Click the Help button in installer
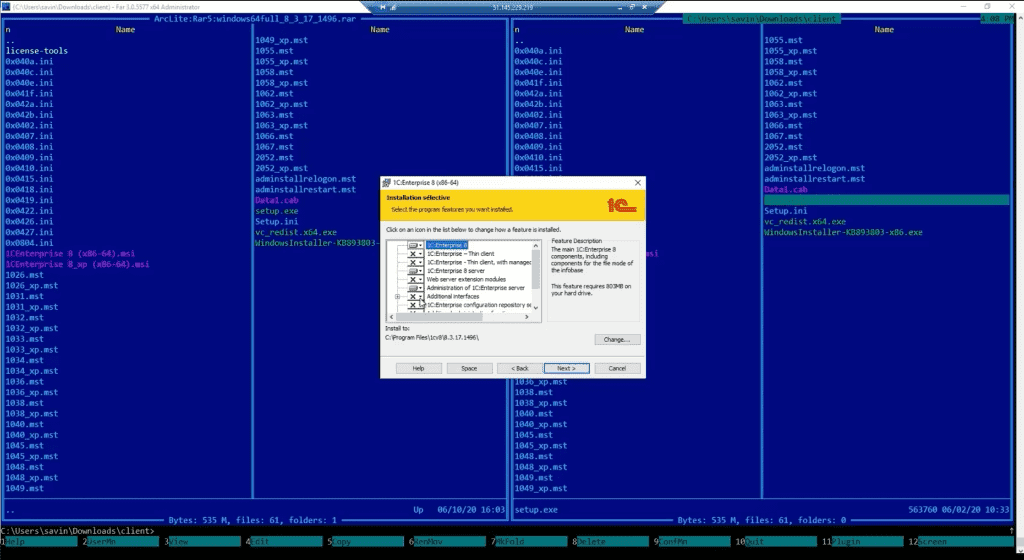The height and width of the screenshot is (560, 1024). click(x=418, y=368)
